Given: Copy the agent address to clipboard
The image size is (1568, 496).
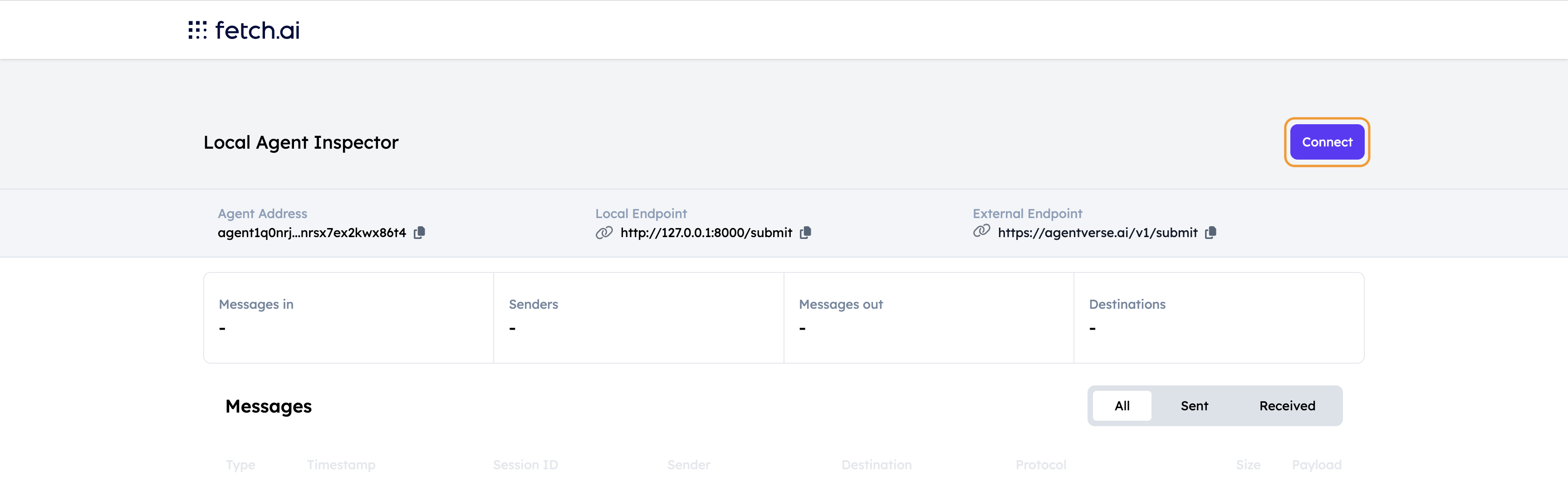Looking at the screenshot, I should 419,233.
